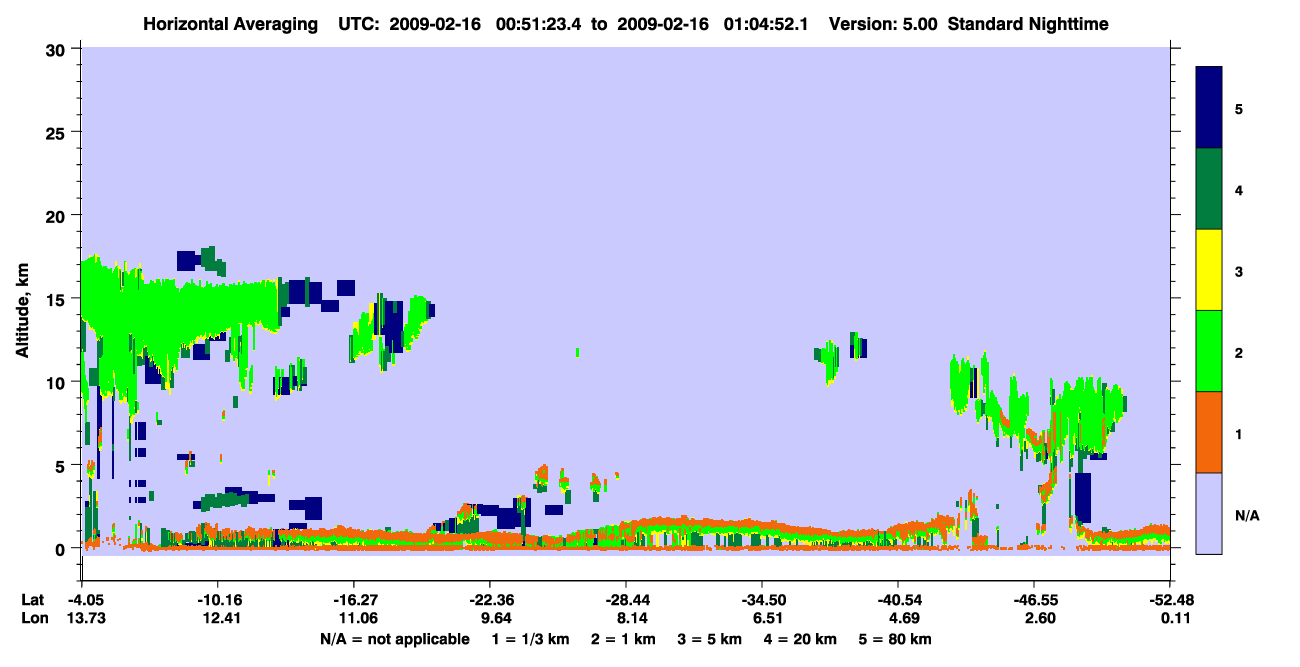
Task: Click the legend text 'N/A = not applicable'
Action: [395, 639]
